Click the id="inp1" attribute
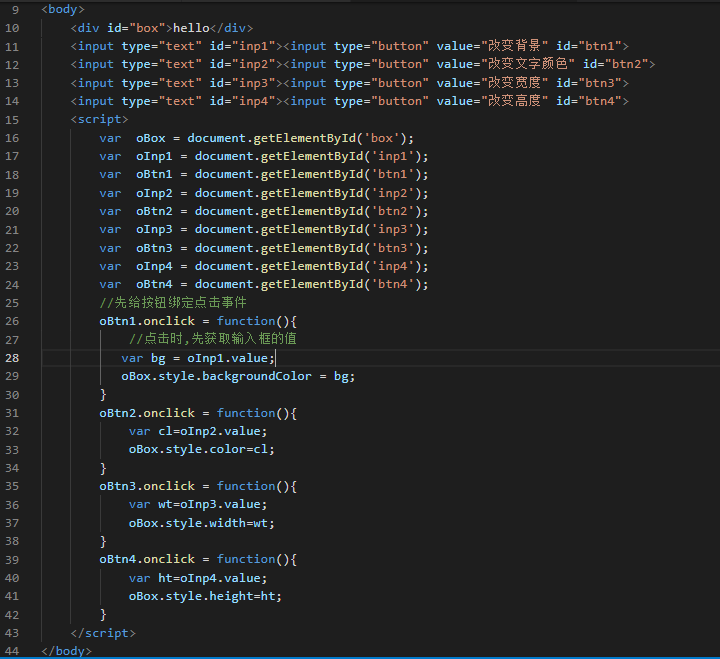Viewport: 720px width, 659px height. (243, 46)
